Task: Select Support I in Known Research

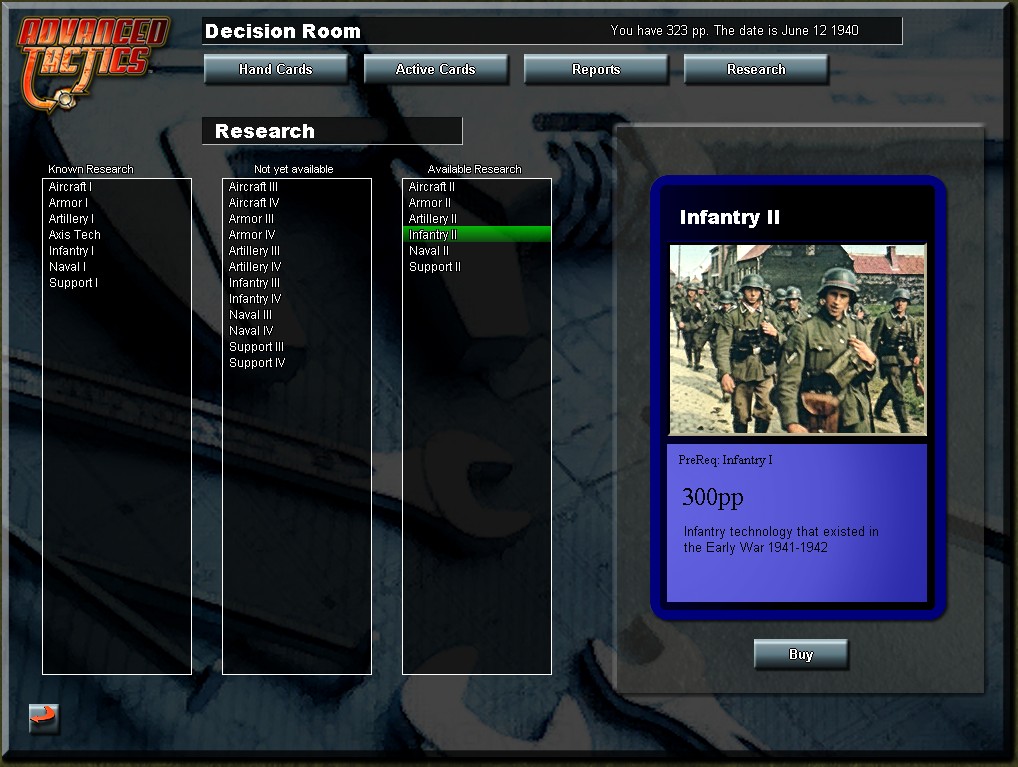Action: tap(117, 283)
